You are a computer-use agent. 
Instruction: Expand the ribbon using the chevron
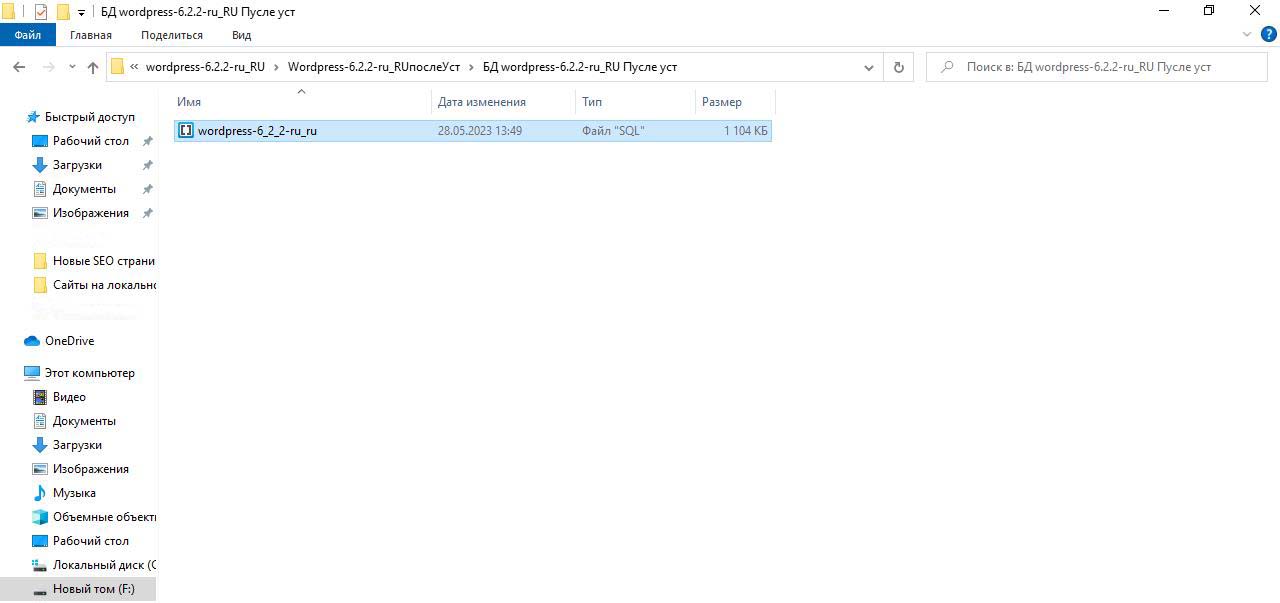click(x=1247, y=34)
